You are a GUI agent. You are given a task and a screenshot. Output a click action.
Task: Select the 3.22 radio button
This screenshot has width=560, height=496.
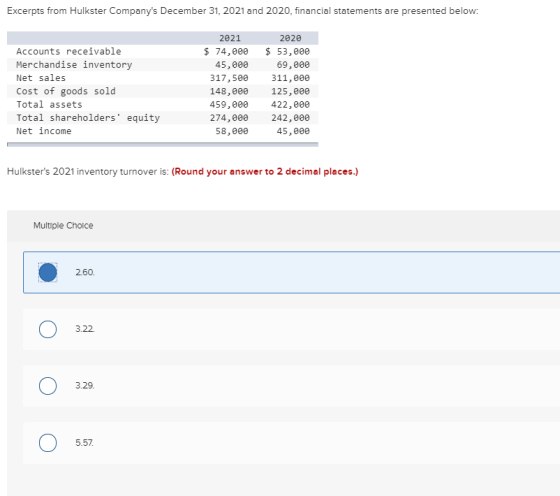click(x=48, y=329)
